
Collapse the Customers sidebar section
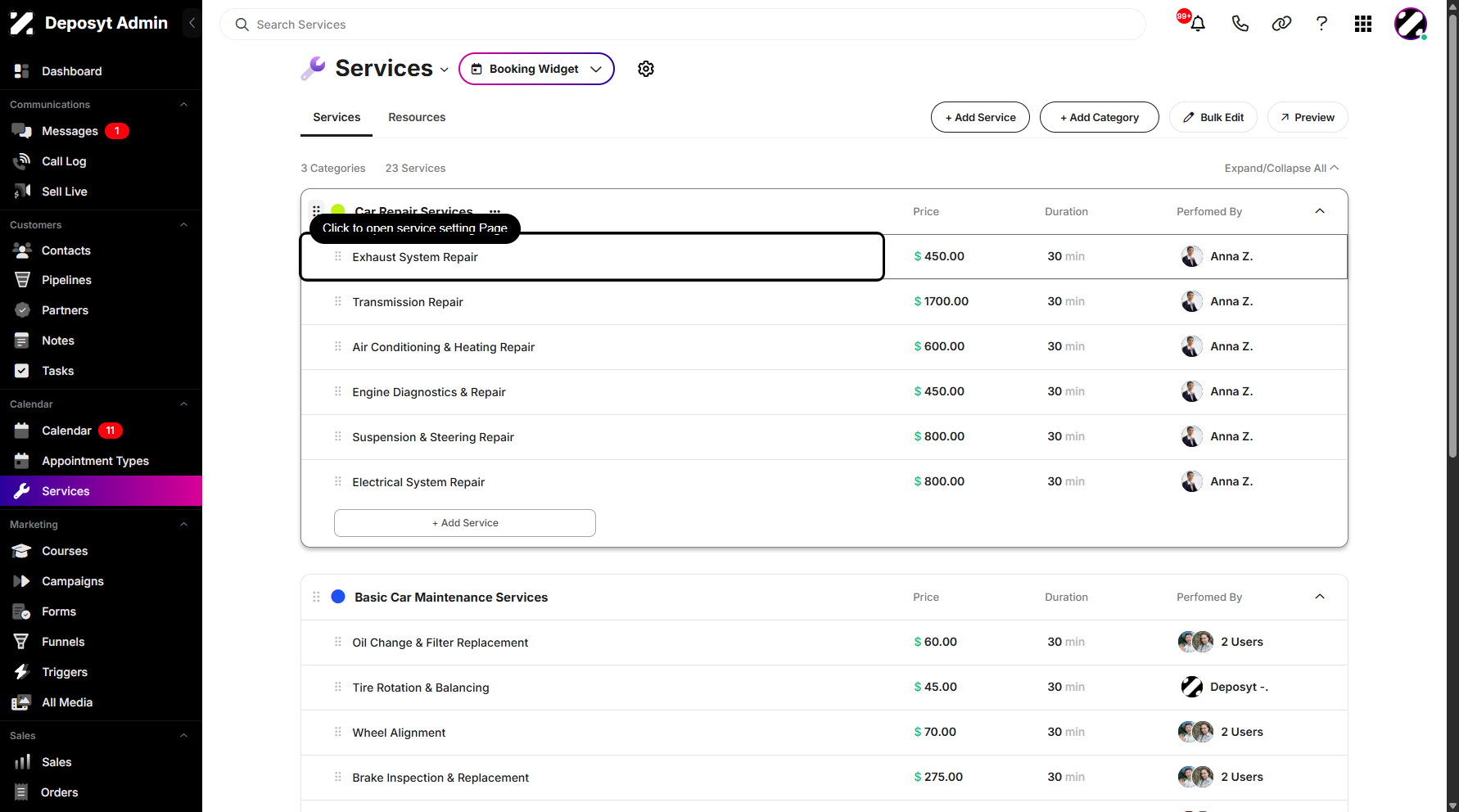click(183, 225)
